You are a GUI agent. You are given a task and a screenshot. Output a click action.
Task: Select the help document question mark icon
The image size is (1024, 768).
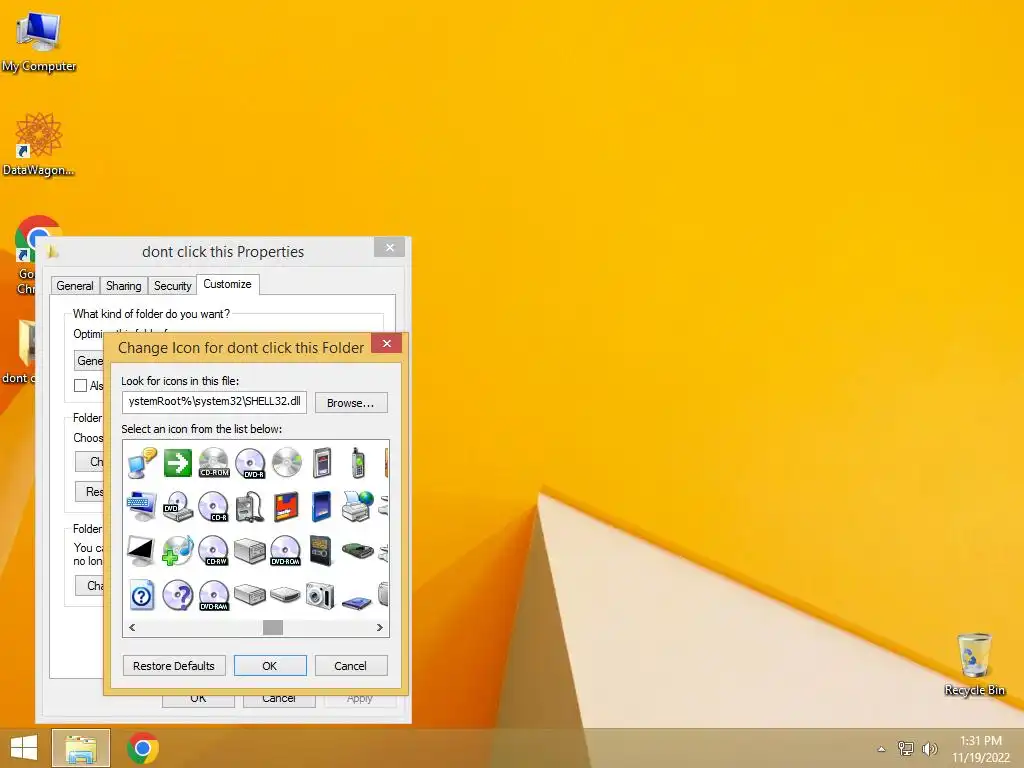[x=142, y=595]
